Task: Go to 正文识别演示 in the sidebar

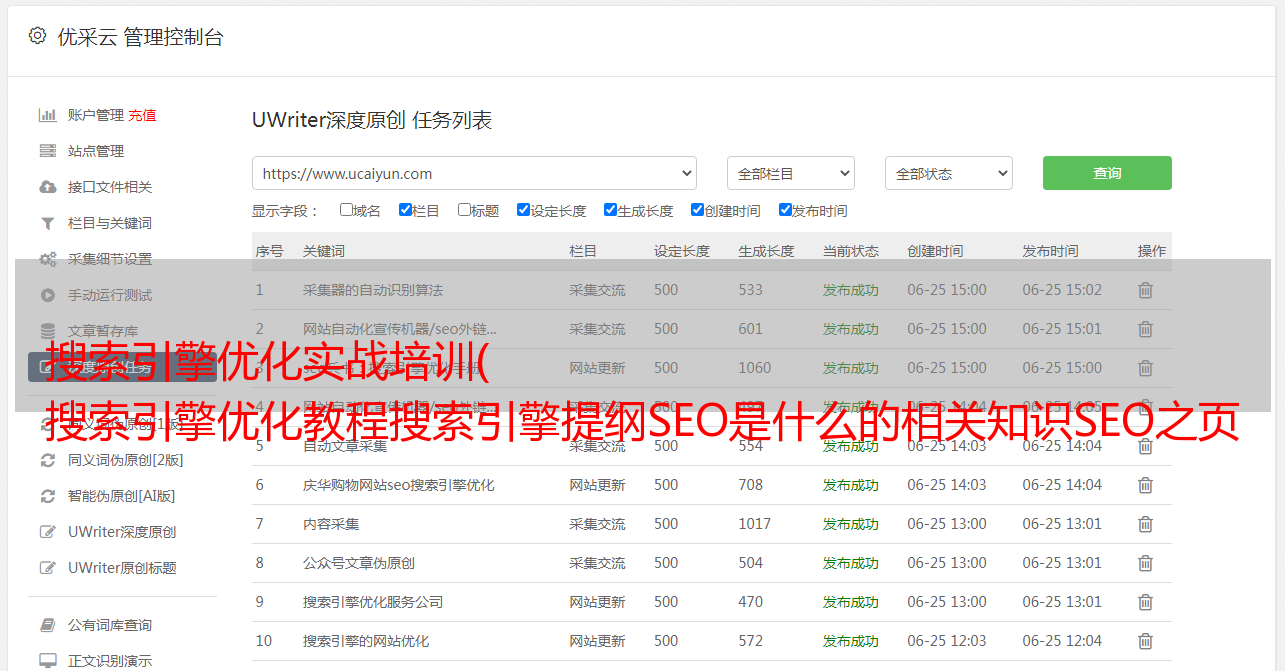Action: [110, 661]
